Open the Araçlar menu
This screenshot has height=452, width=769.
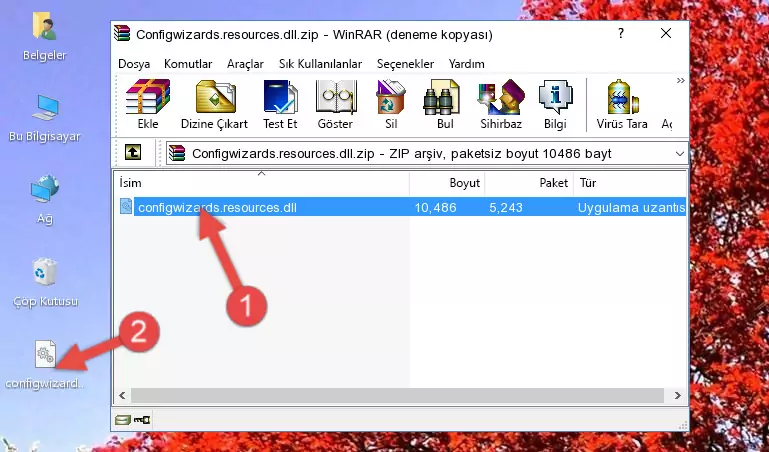pyautogui.click(x=245, y=64)
